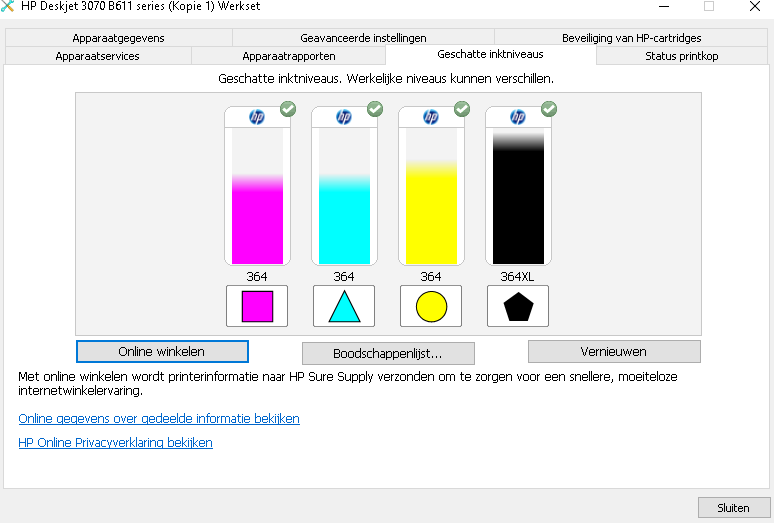Click the toolbox icon in the title bar

7,6
